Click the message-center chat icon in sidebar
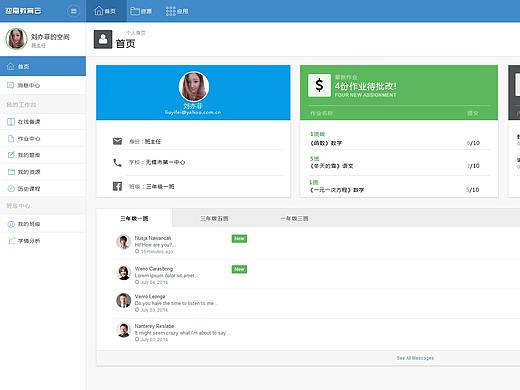Screen dimensions: 520x390 point(11,85)
